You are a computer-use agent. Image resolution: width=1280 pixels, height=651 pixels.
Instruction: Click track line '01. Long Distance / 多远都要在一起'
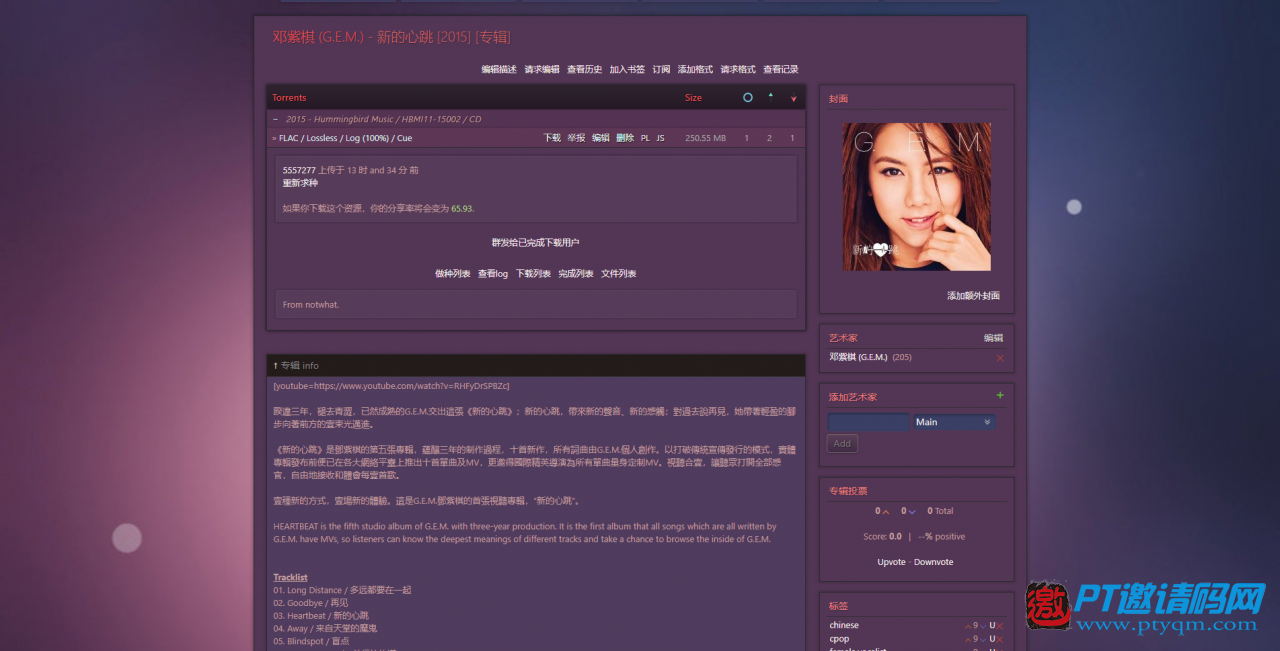[x=342, y=590]
